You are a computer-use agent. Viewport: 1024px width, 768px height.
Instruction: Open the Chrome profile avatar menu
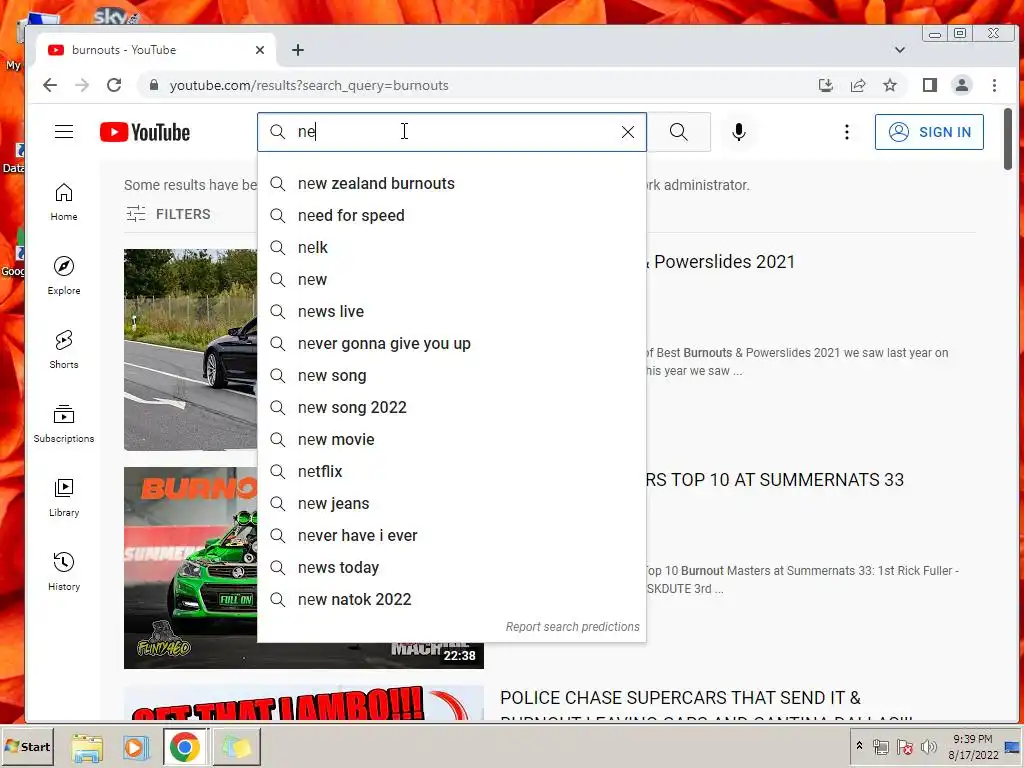click(x=962, y=85)
